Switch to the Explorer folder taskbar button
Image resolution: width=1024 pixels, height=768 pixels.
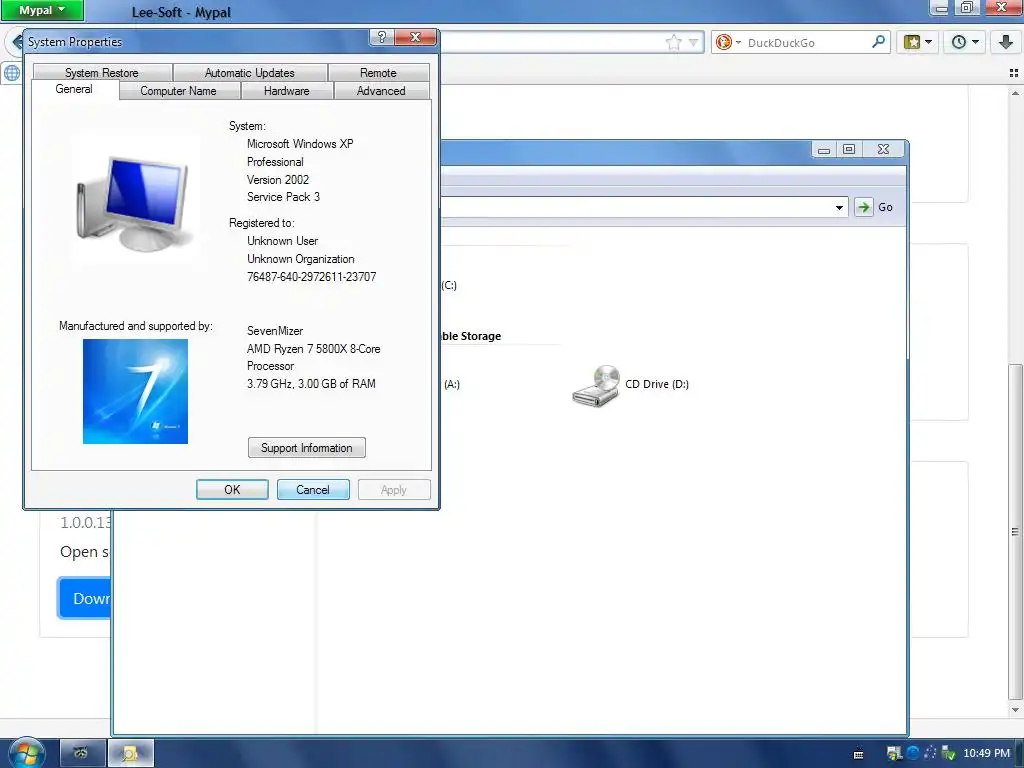coord(131,754)
